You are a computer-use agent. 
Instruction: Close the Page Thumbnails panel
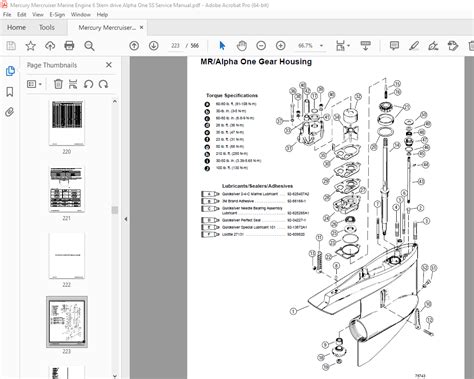[109, 65]
